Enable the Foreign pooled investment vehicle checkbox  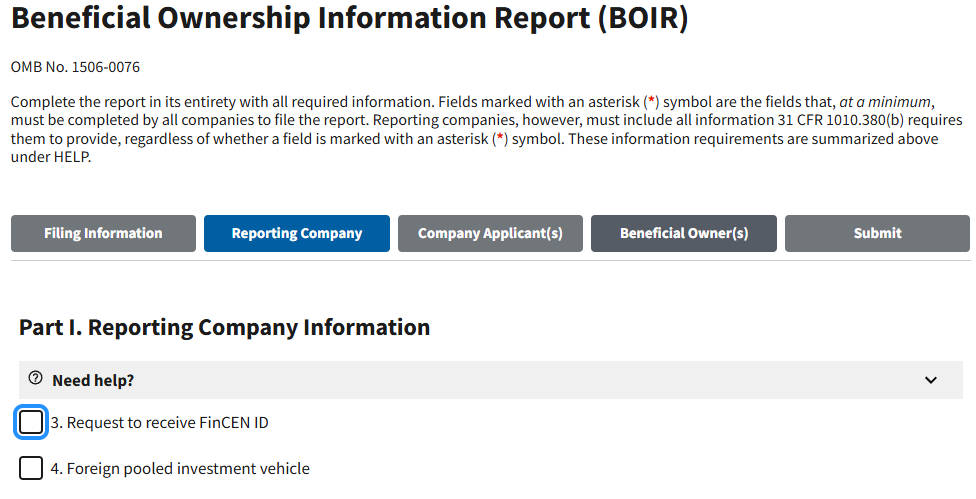tap(31, 468)
